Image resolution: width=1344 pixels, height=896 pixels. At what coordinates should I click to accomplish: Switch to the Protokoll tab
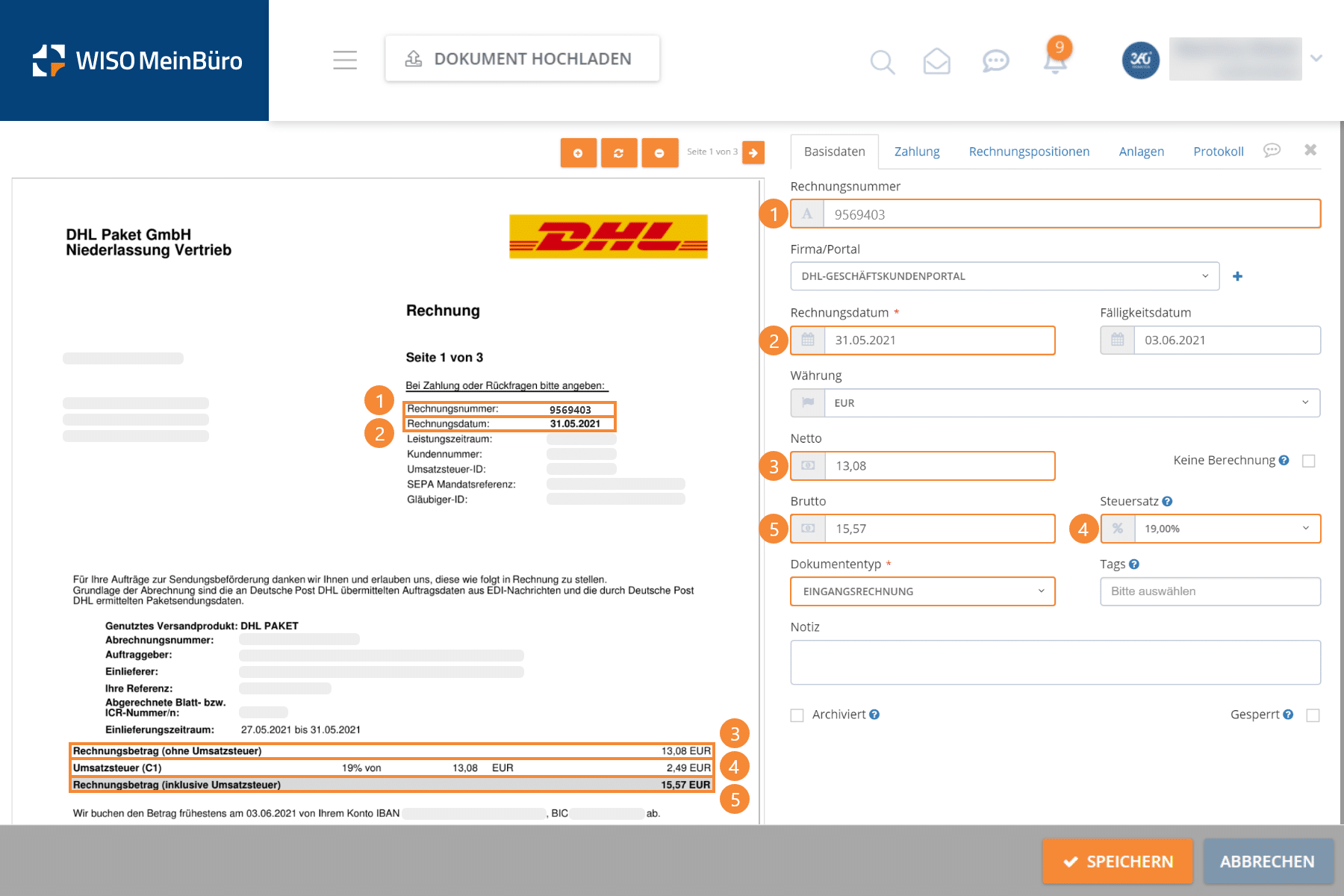coord(1218,152)
